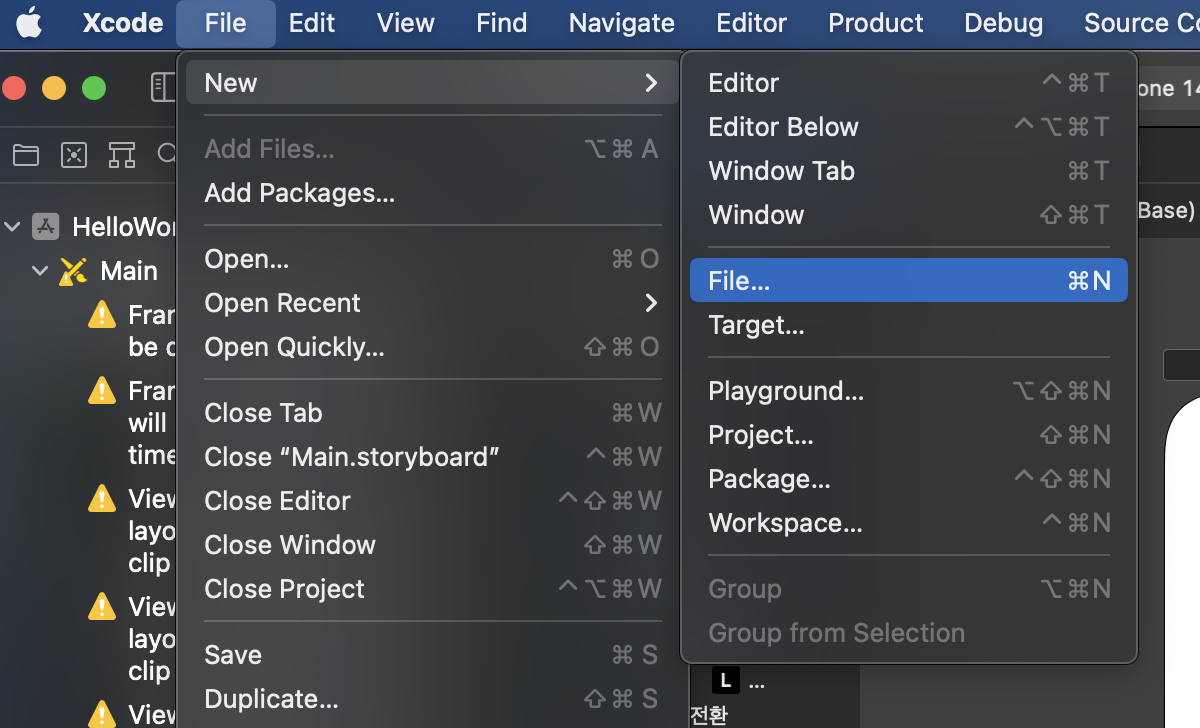The height and width of the screenshot is (728, 1200).
Task: Select Package... in New submenu
Action: click(909, 479)
